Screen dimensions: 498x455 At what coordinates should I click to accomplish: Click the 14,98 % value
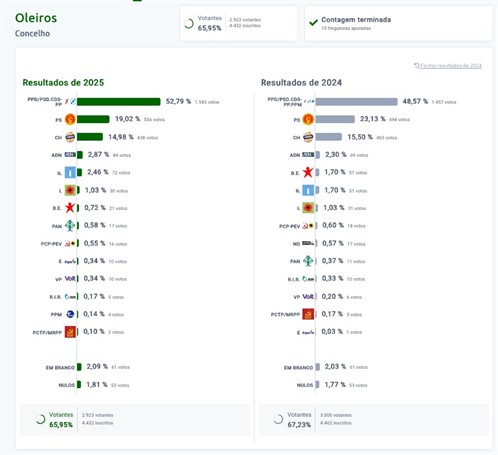121,137
